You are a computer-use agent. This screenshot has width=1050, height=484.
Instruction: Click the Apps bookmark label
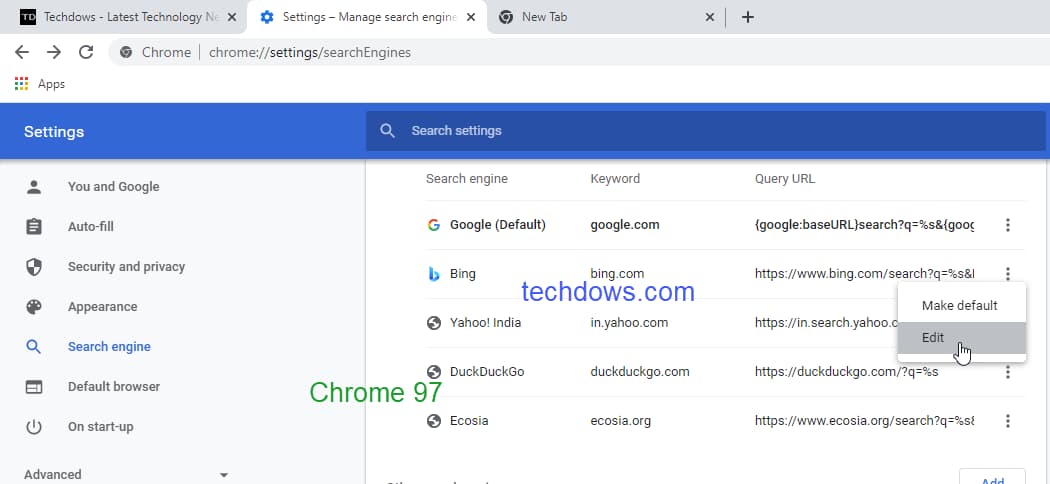(x=52, y=84)
